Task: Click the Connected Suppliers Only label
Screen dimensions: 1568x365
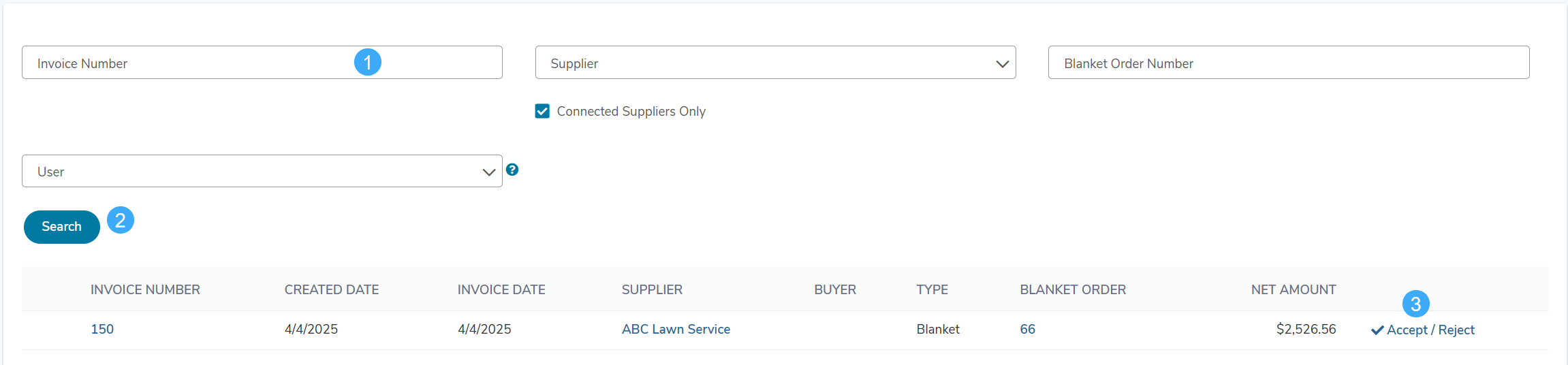Action: point(631,111)
